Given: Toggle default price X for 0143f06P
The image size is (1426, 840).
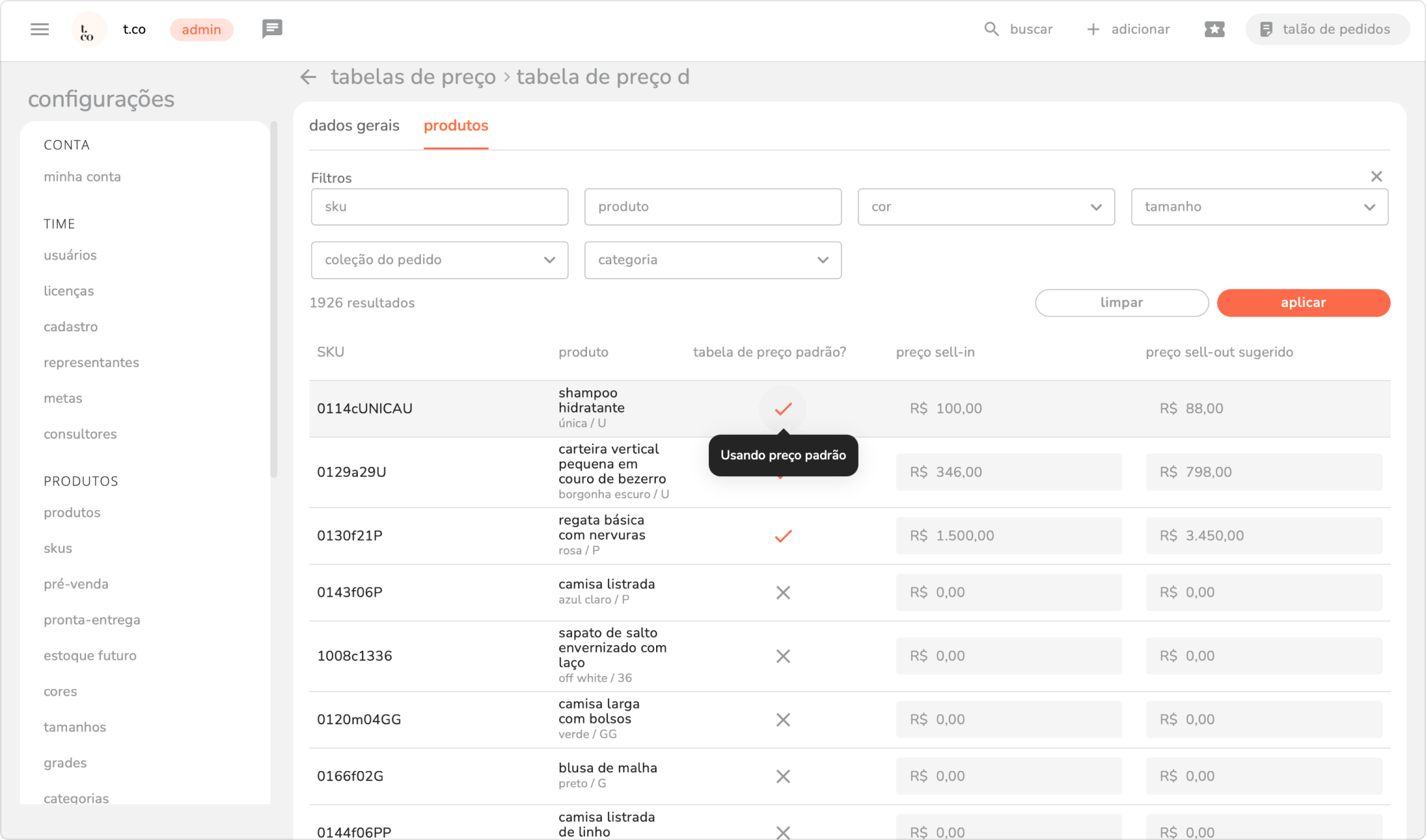Looking at the screenshot, I should tap(783, 593).
